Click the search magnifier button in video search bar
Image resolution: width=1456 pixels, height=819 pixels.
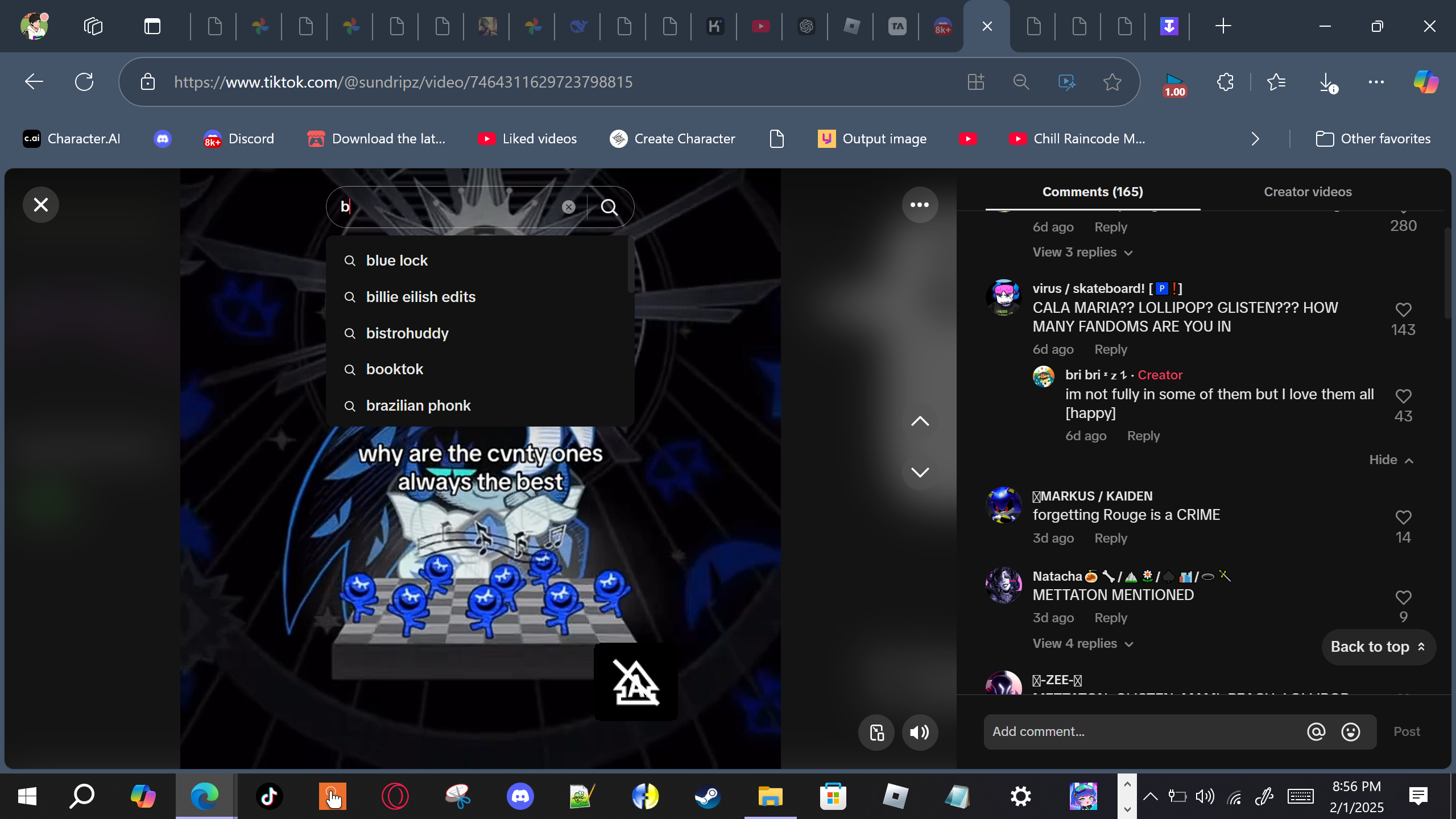pyautogui.click(x=609, y=207)
